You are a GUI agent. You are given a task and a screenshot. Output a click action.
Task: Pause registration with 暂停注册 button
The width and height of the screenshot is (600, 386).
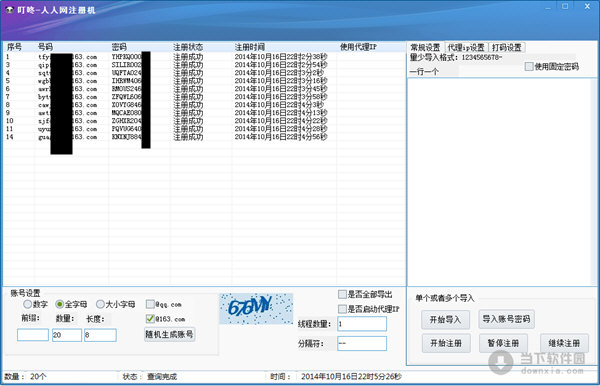(503, 343)
